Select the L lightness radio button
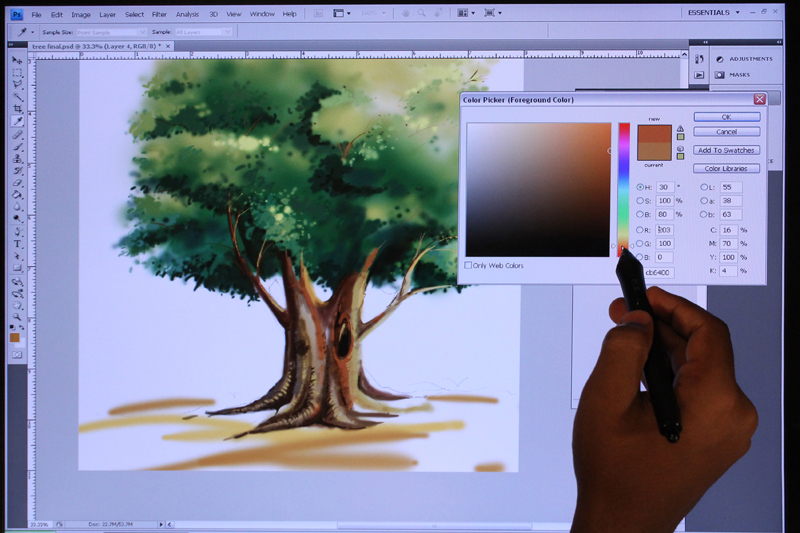Image resolution: width=800 pixels, height=533 pixels. coord(704,187)
